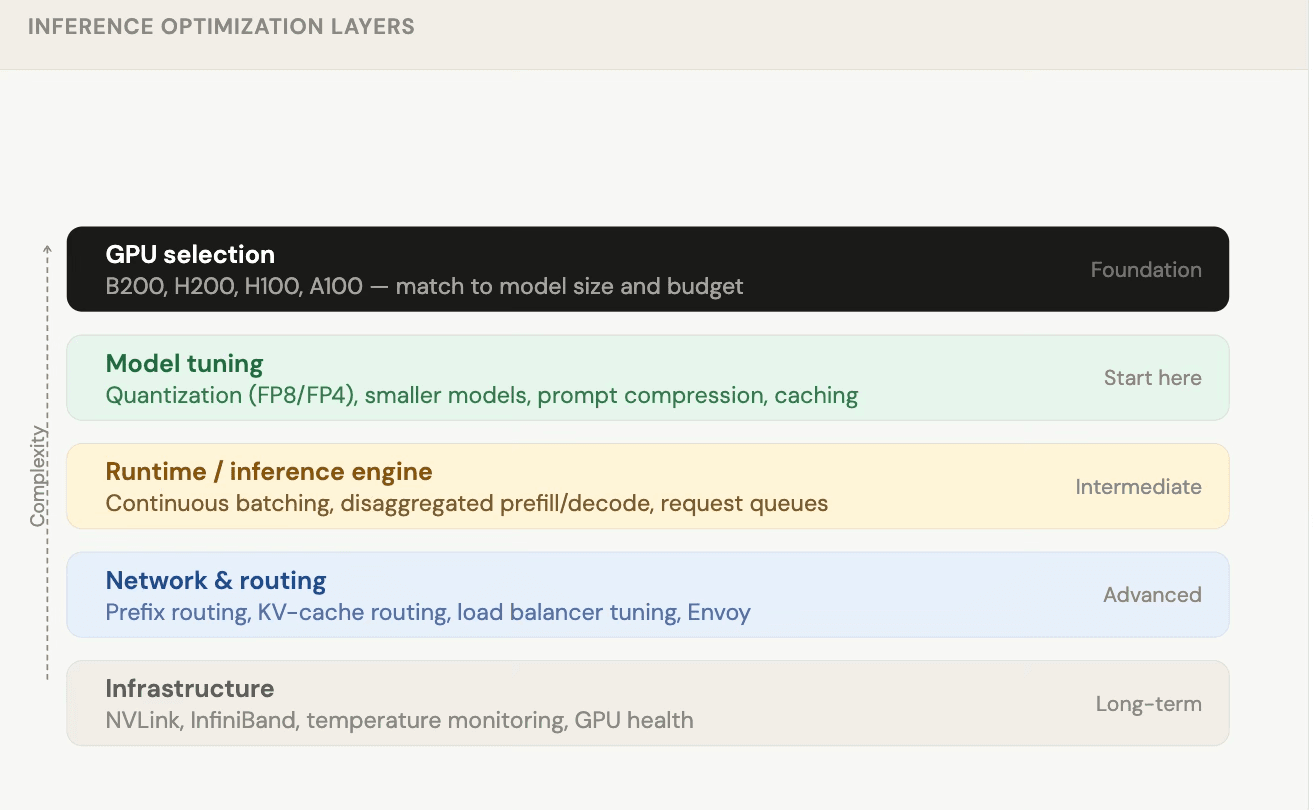Click the Advanced label
Viewport: 1316px width, 810px height.
pyautogui.click(x=1152, y=595)
